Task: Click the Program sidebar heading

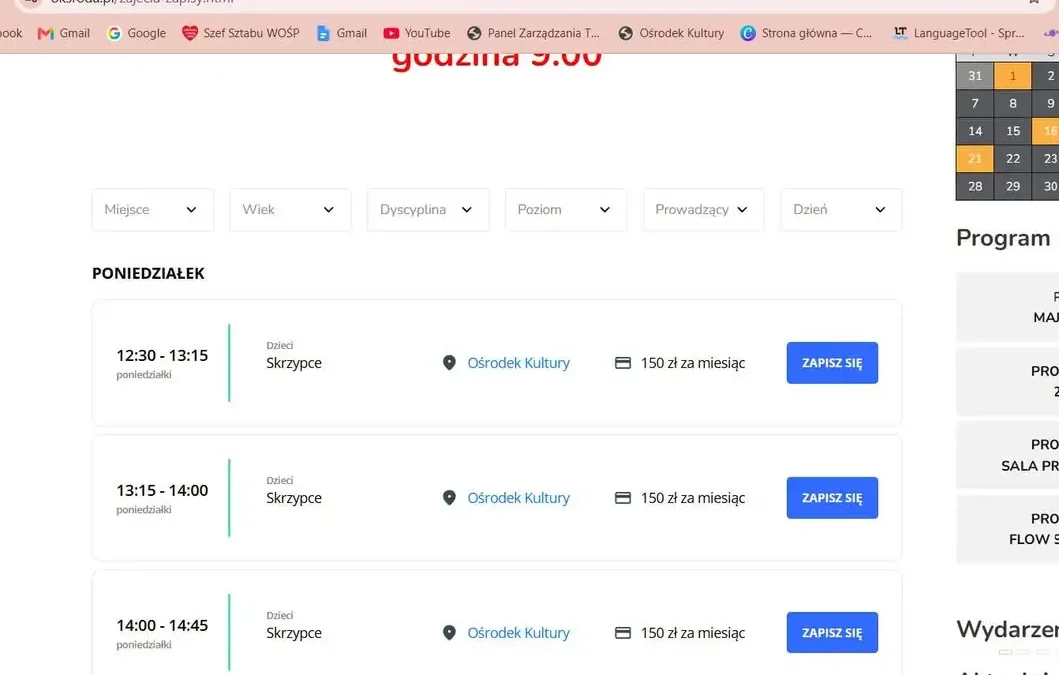Action: tap(1004, 239)
